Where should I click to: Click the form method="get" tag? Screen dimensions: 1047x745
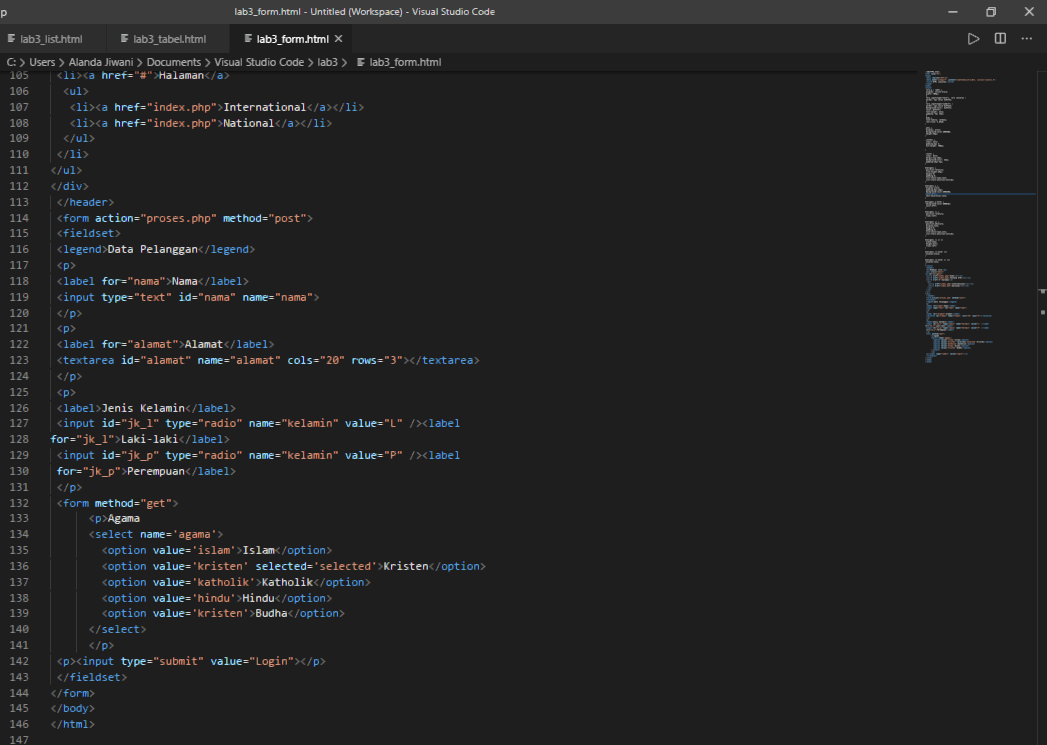118,503
